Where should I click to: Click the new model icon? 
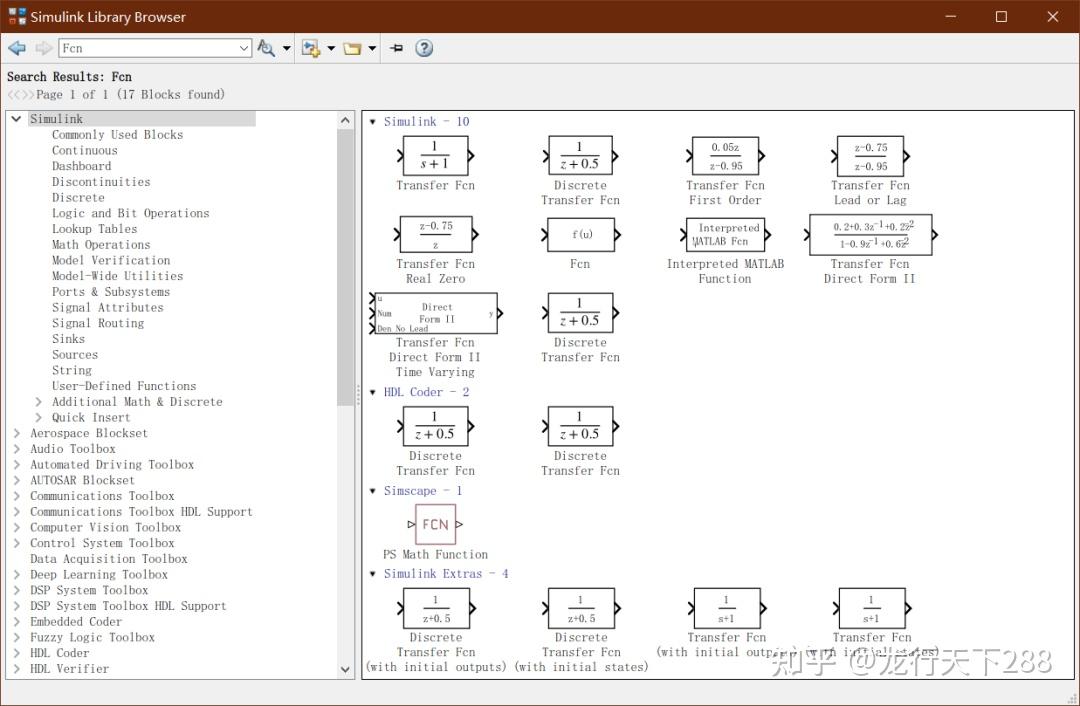[311, 48]
